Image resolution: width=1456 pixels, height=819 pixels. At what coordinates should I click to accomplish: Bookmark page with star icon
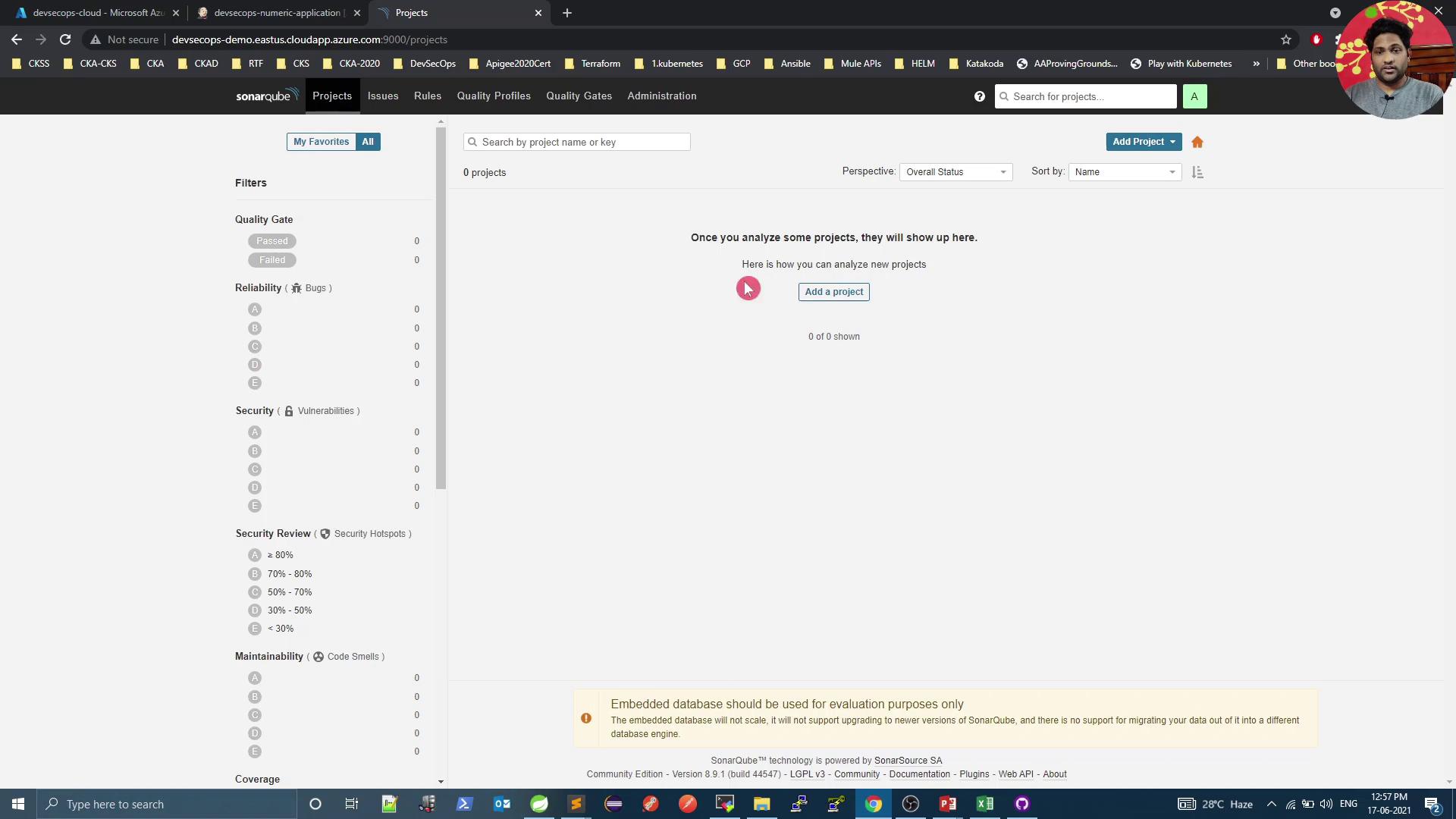pyautogui.click(x=1286, y=39)
